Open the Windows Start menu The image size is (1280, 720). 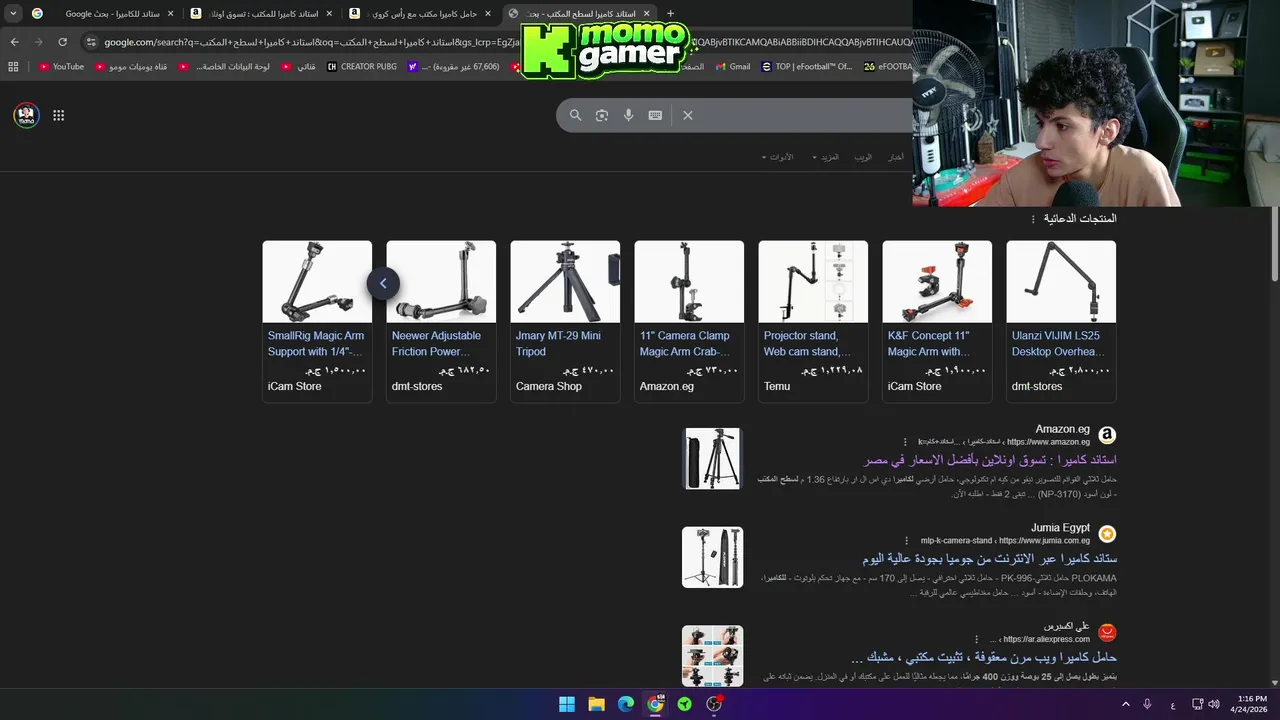pos(567,704)
